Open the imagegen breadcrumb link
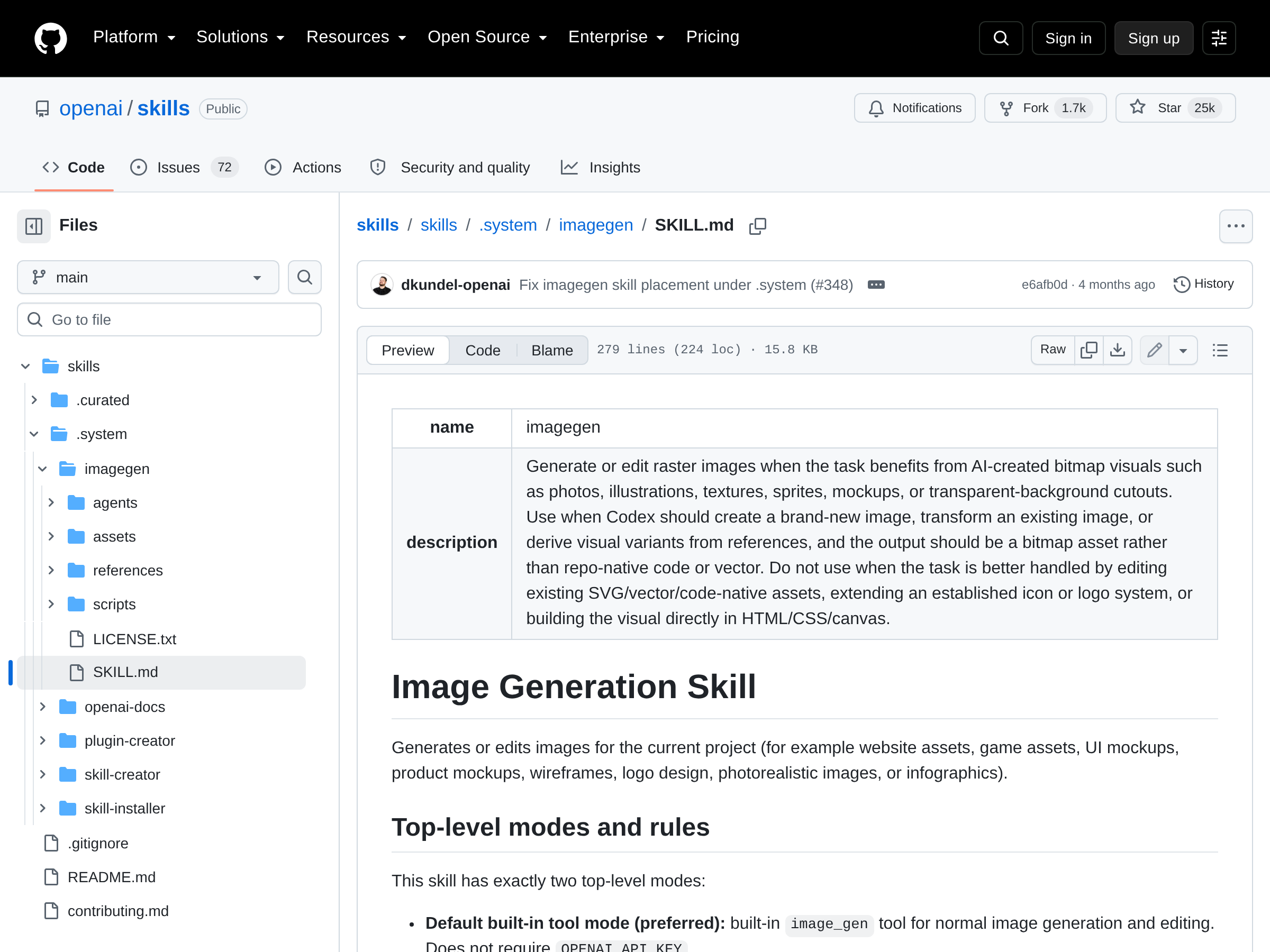Screen dimensions: 1270x952 tap(596, 225)
